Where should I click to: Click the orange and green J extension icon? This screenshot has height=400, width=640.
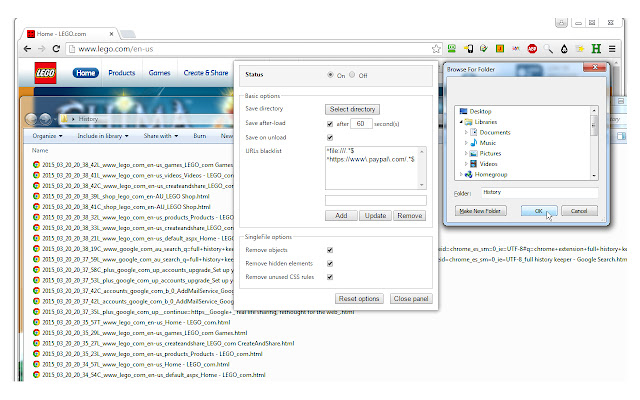500,49
